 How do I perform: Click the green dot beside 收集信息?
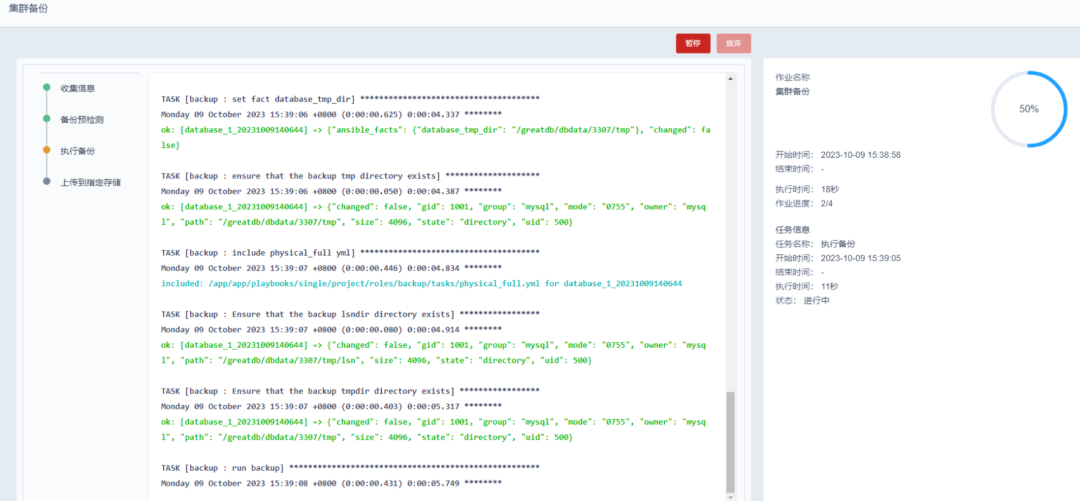46,88
